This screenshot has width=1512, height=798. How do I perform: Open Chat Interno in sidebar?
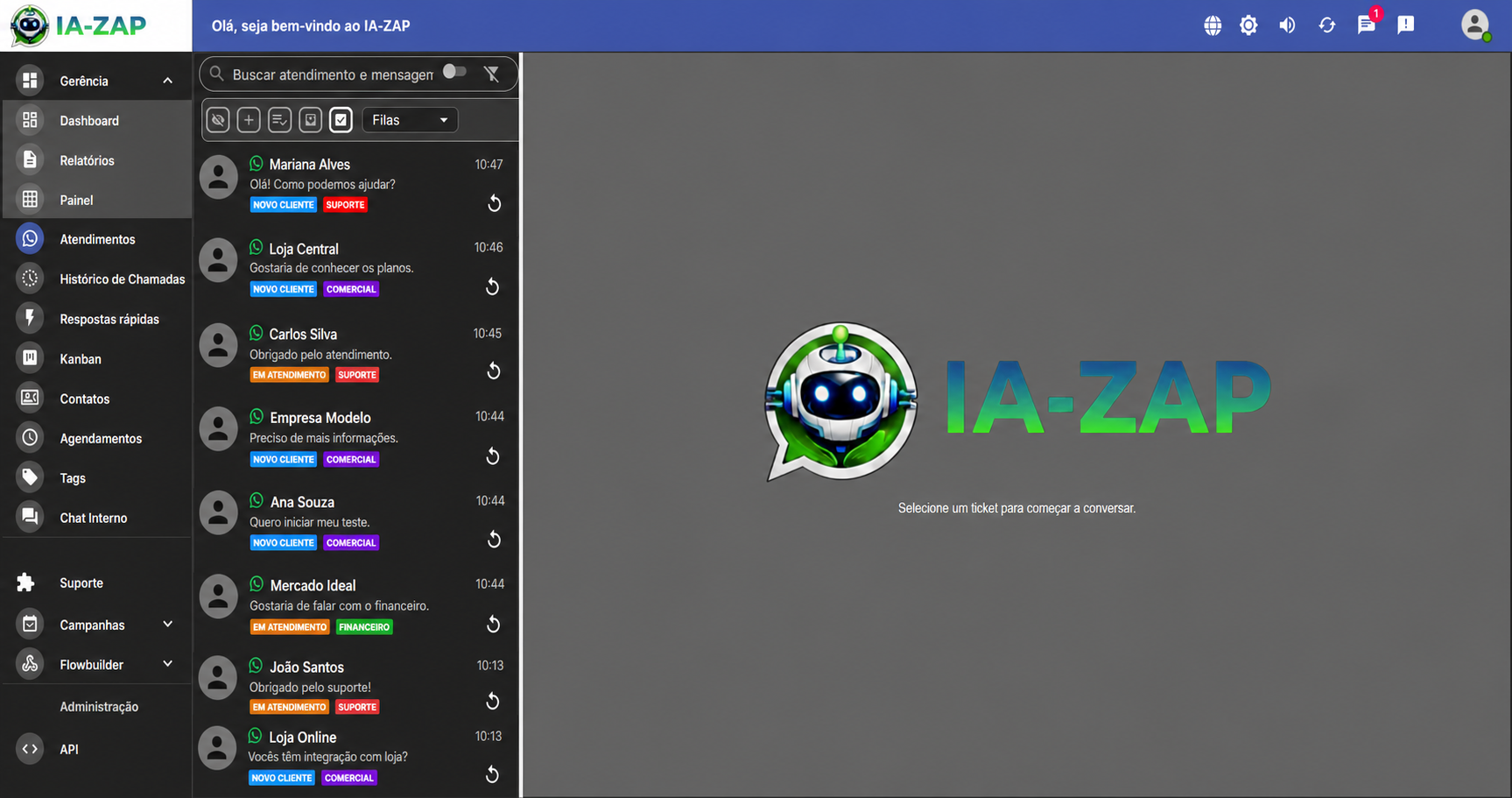pyautogui.click(x=97, y=518)
